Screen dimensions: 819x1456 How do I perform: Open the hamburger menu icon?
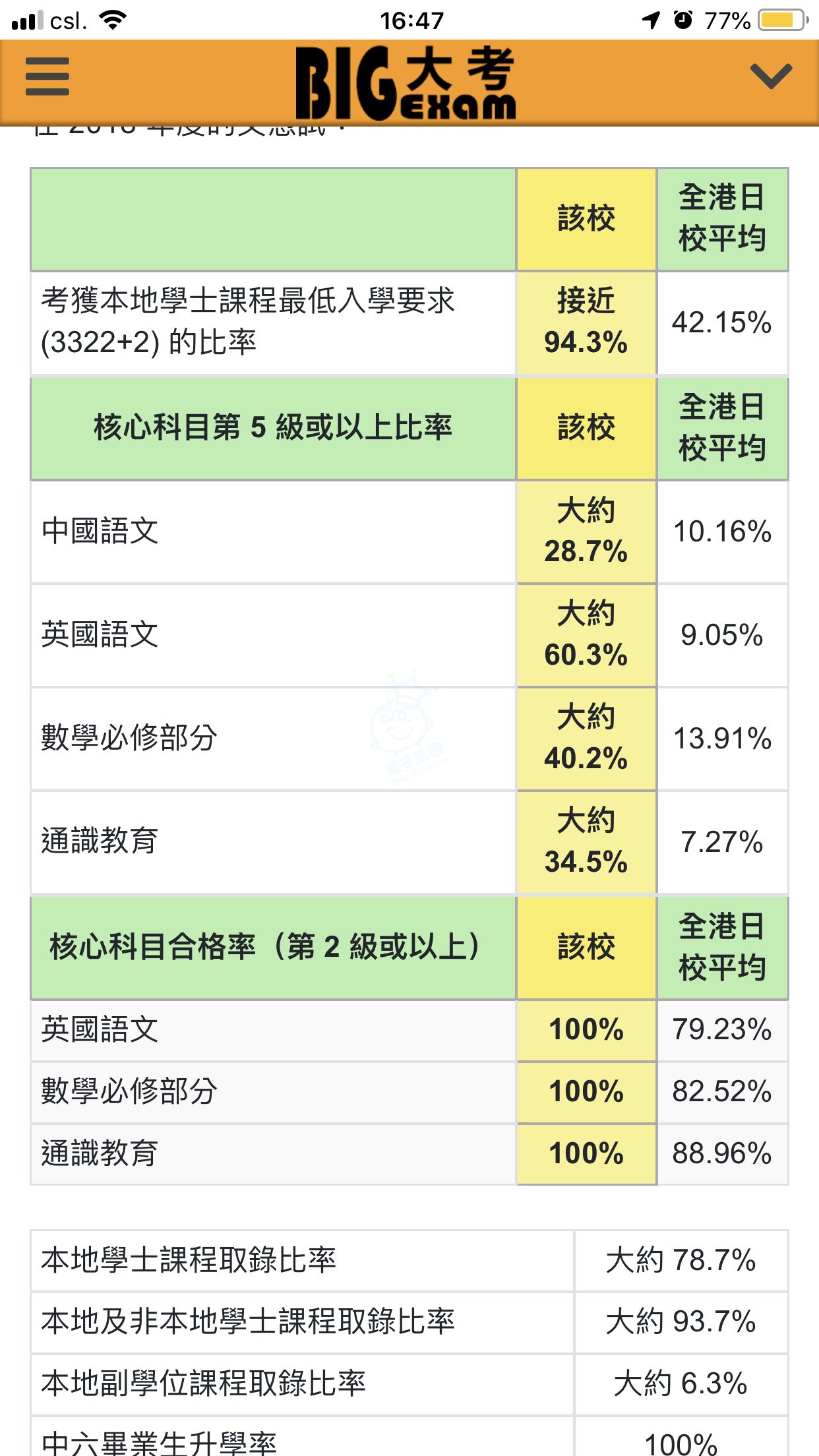click(47, 76)
